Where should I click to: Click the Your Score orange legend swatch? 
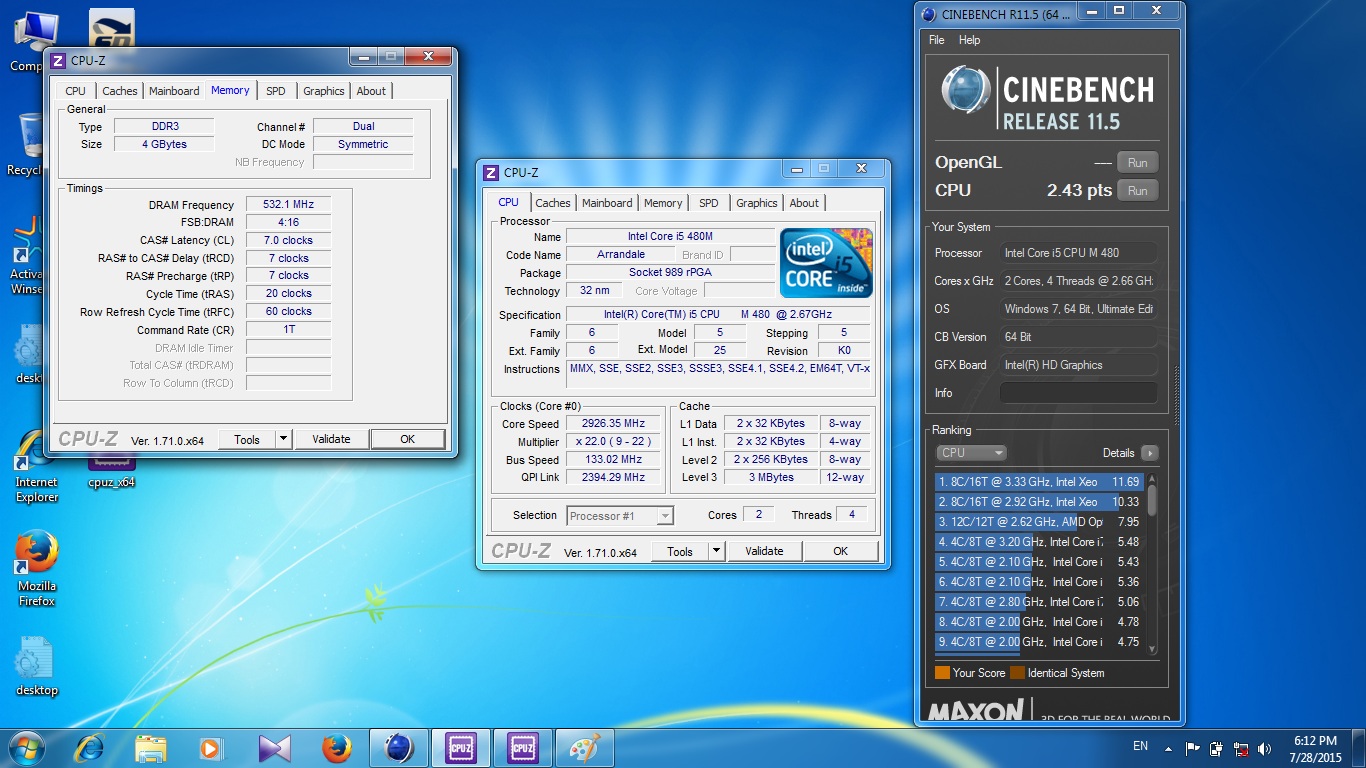click(x=942, y=673)
